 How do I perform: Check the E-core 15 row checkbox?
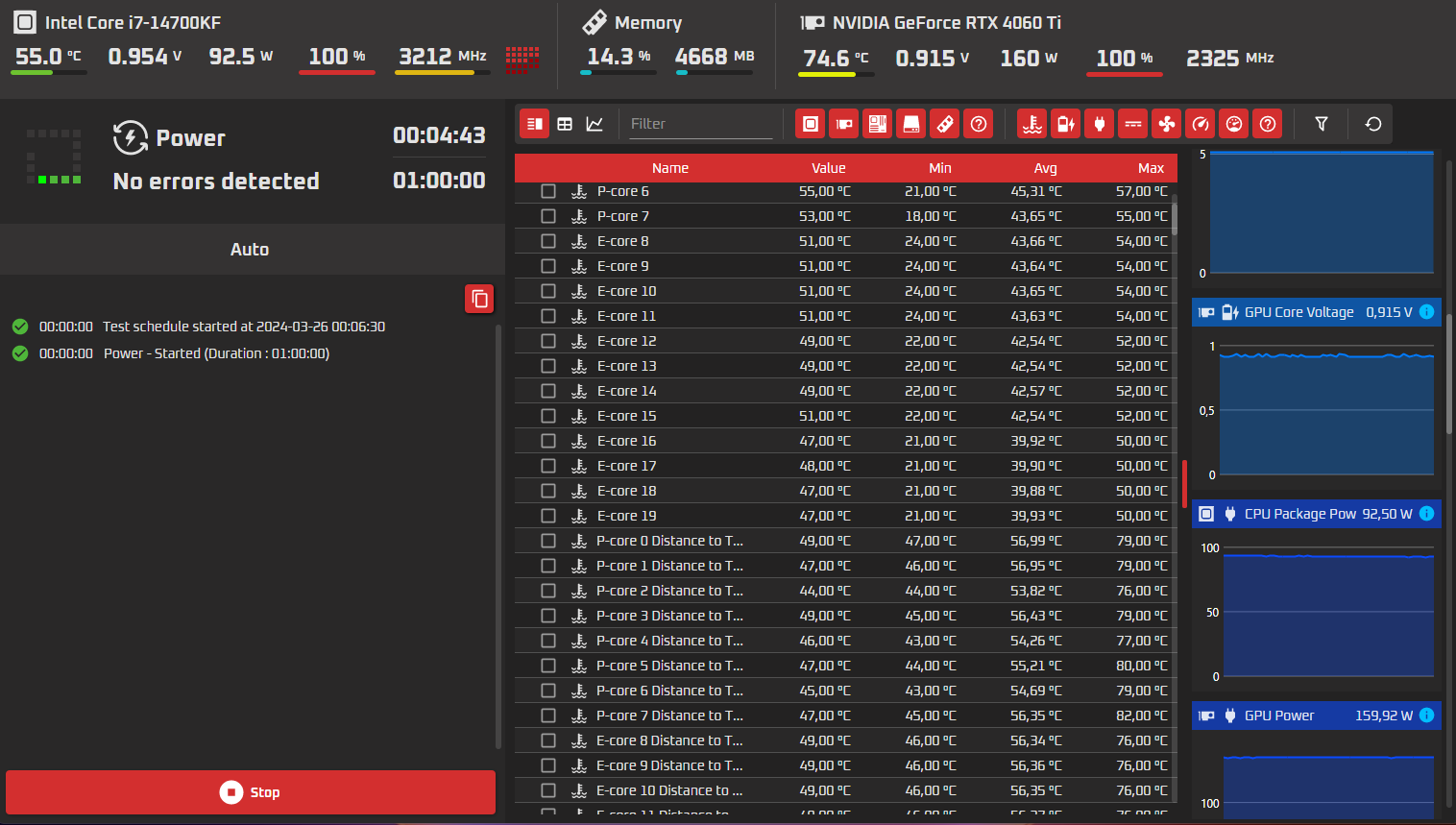coord(548,416)
